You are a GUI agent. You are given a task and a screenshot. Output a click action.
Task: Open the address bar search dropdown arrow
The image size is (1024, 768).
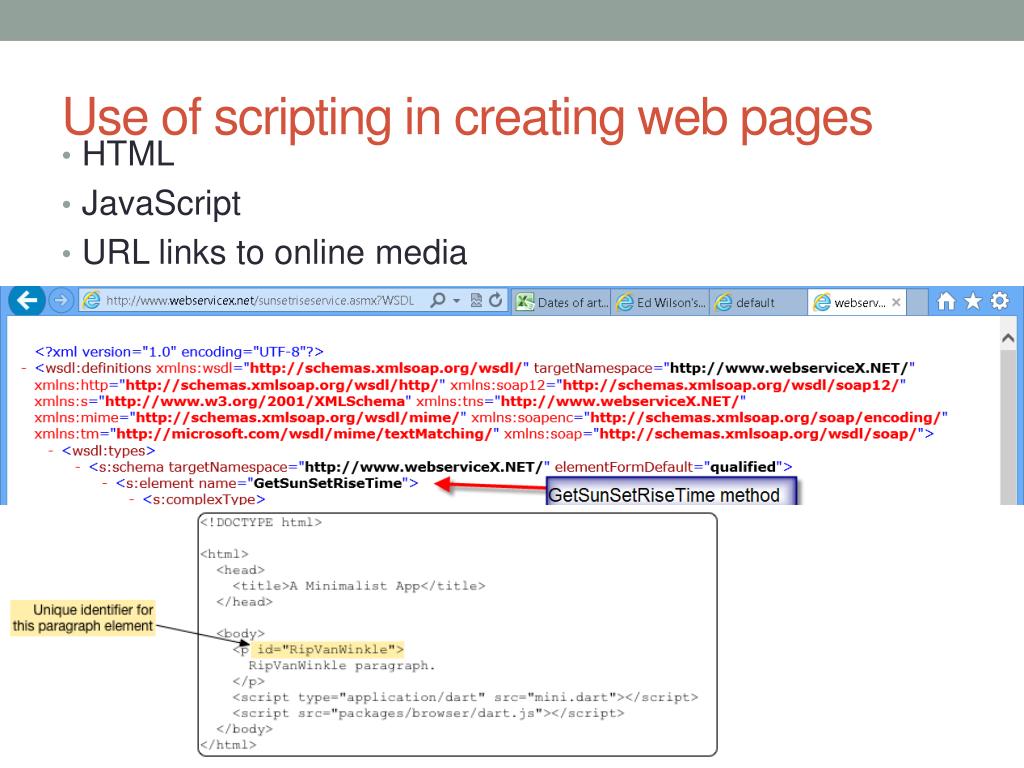click(x=456, y=302)
